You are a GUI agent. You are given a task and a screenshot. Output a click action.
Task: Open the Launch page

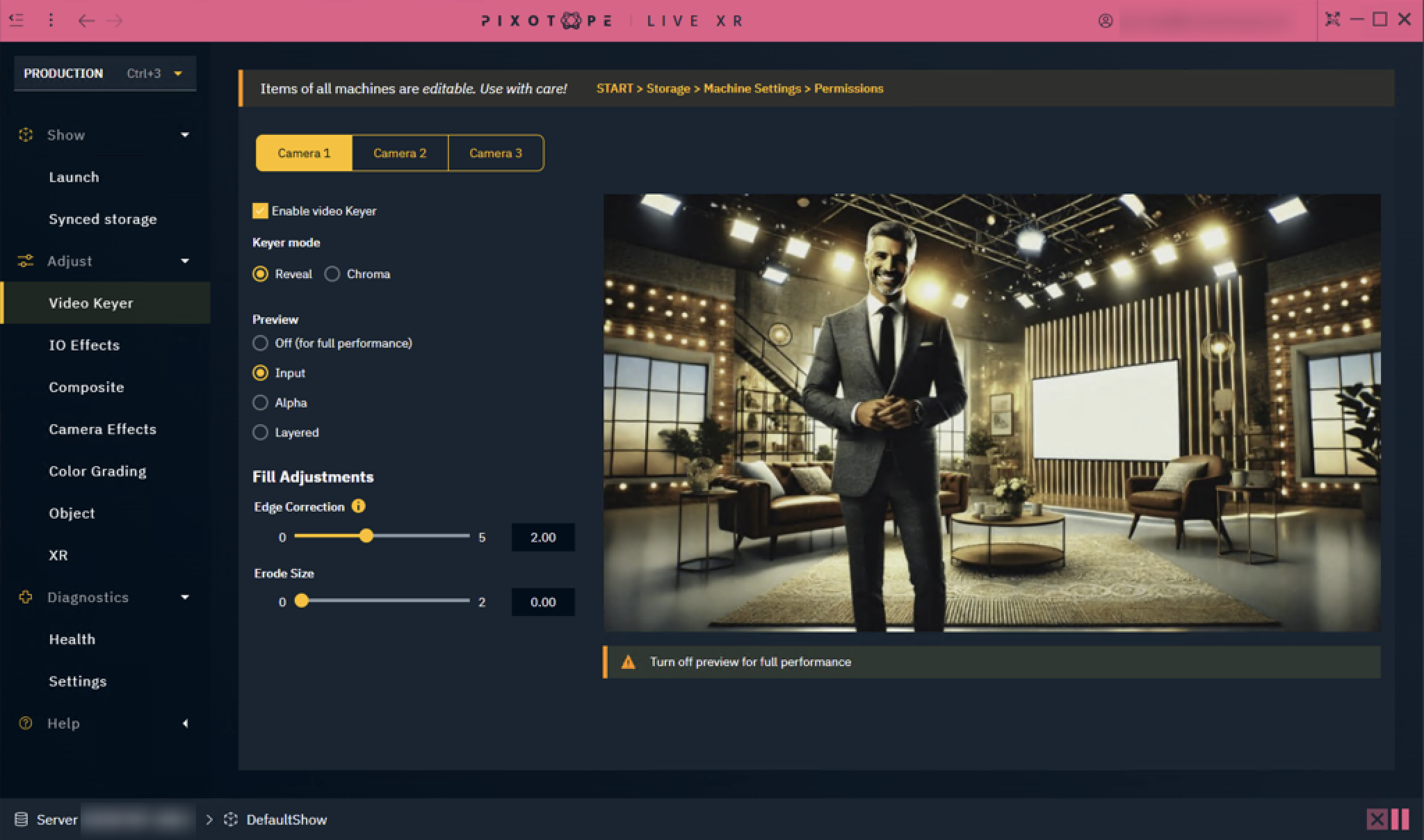(x=74, y=177)
